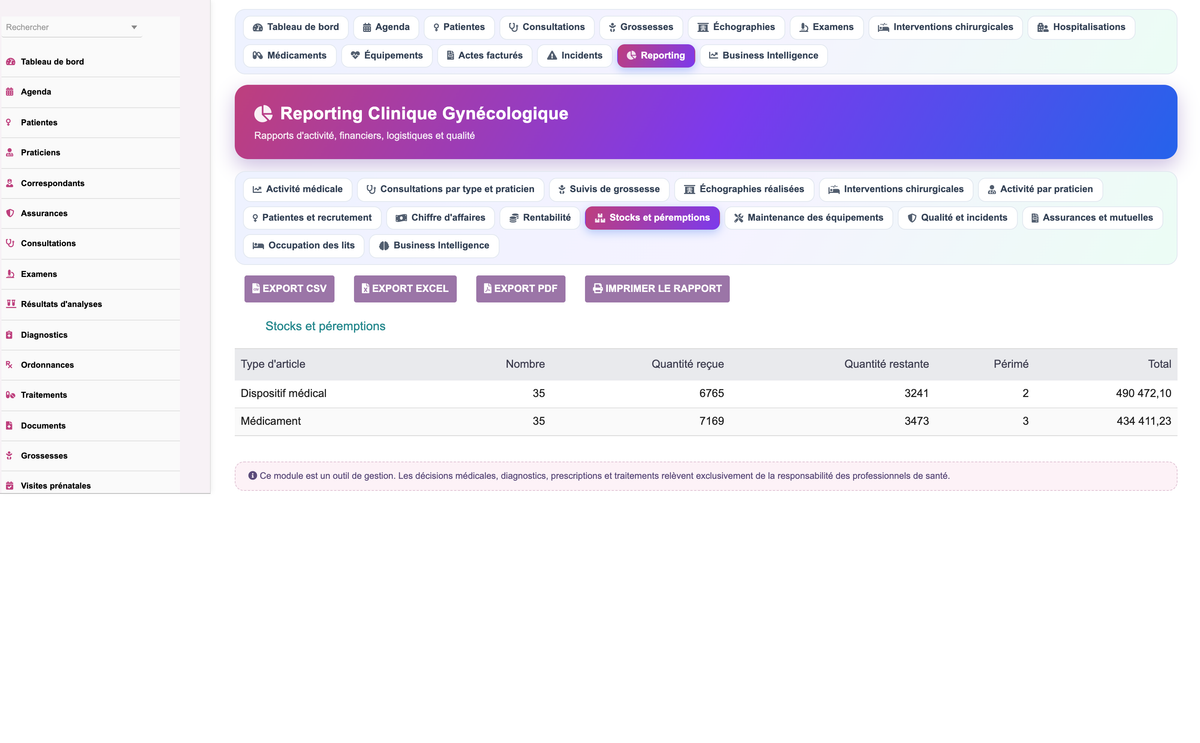Select Stocks et péremptions report tab
Viewport: 1200px width, 743px height.
[652, 218]
